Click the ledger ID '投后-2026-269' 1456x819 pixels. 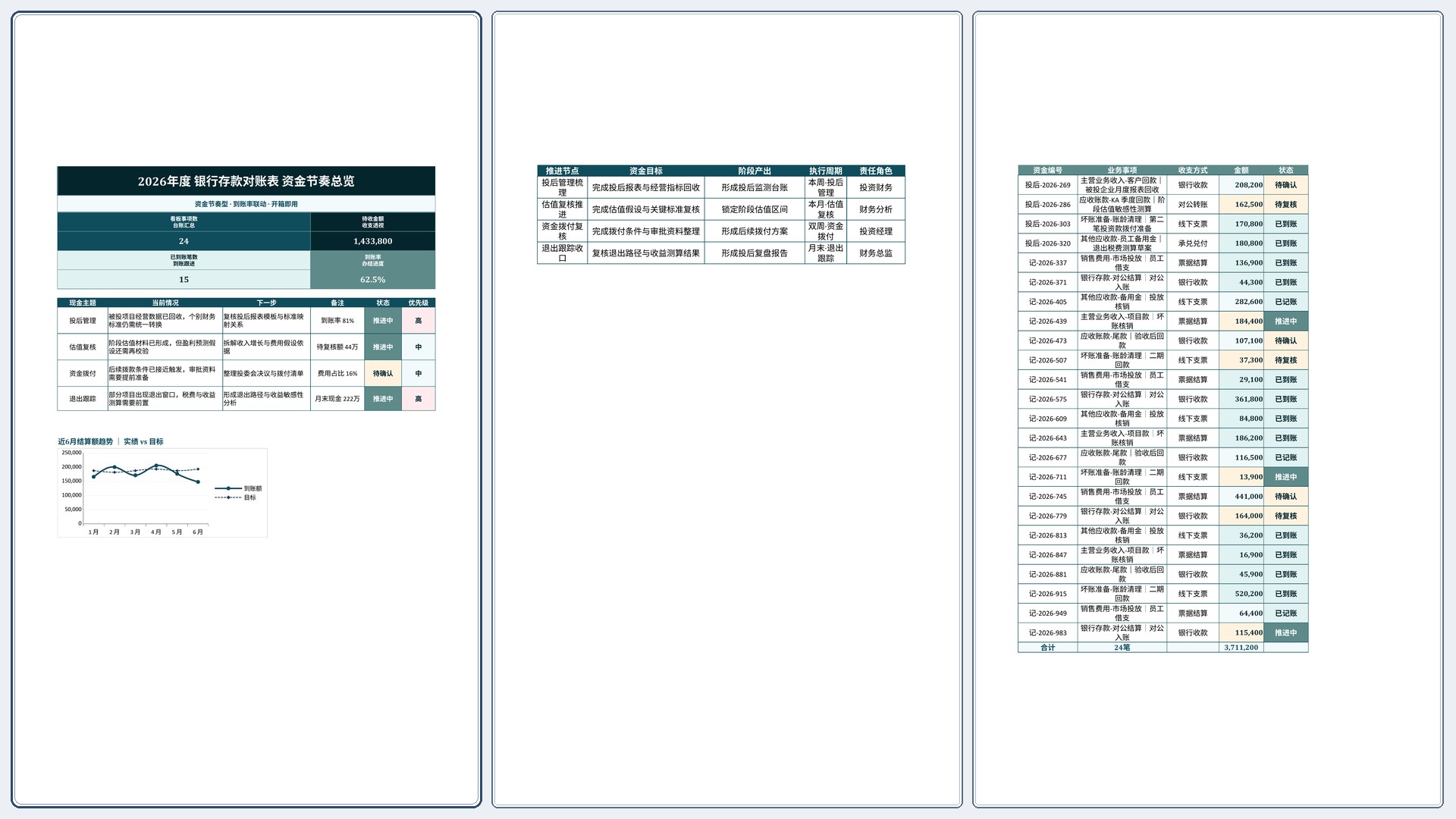(x=1047, y=185)
